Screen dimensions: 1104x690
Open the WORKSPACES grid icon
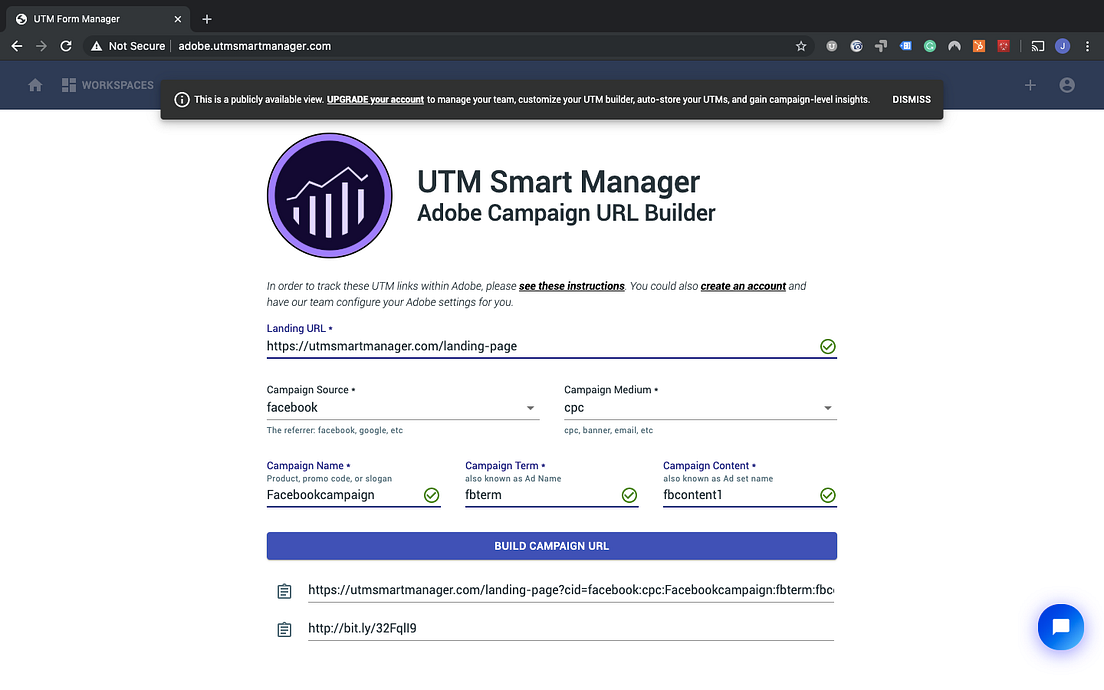[68, 85]
